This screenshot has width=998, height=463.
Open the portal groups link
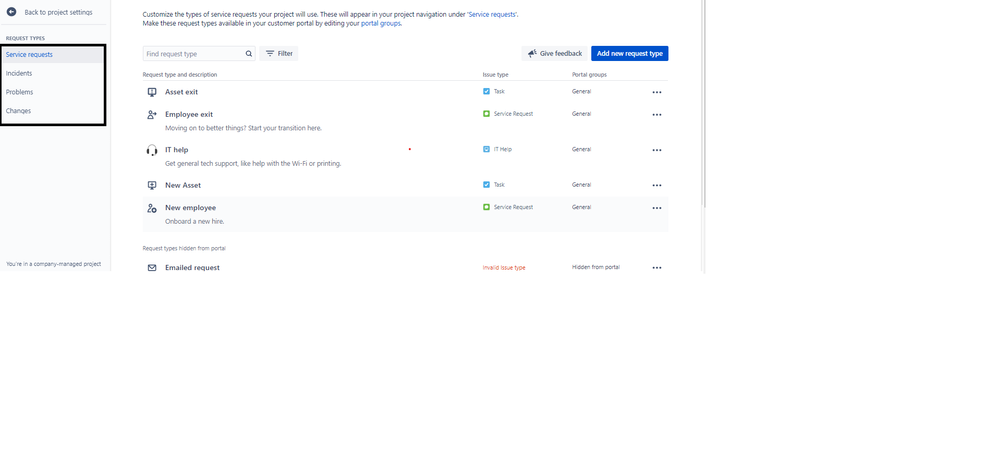[381, 24]
